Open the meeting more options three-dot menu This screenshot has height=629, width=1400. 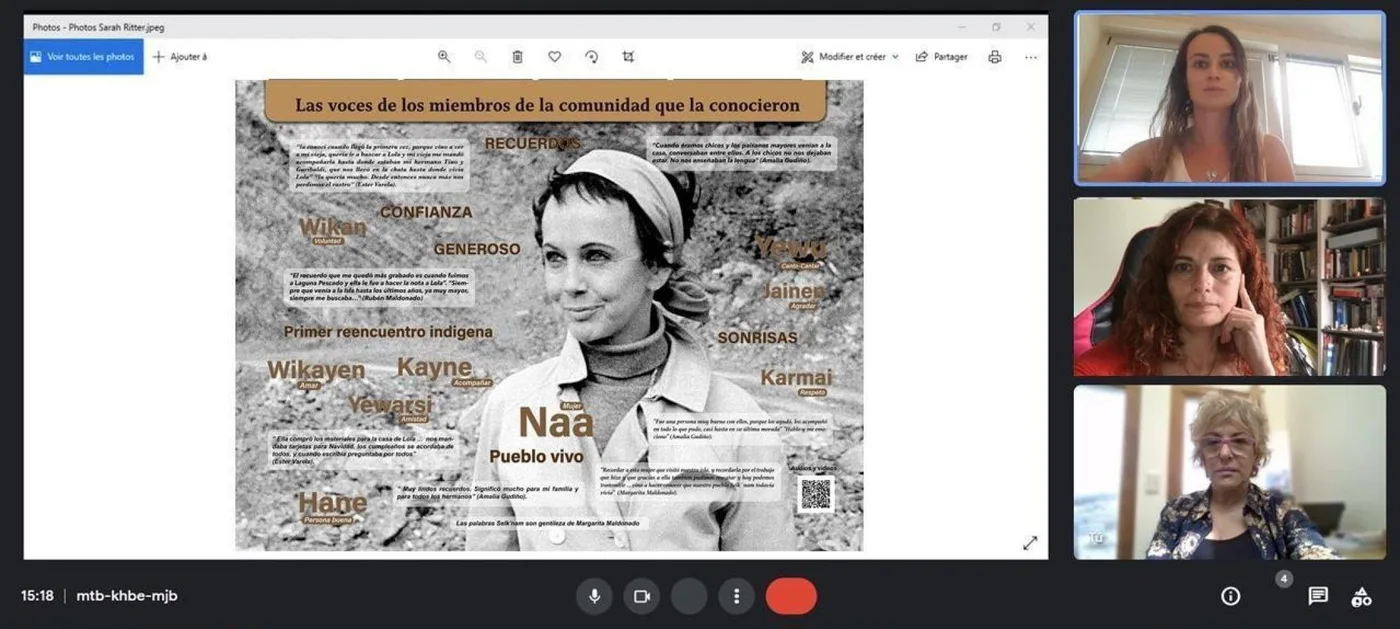[x=737, y=596]
